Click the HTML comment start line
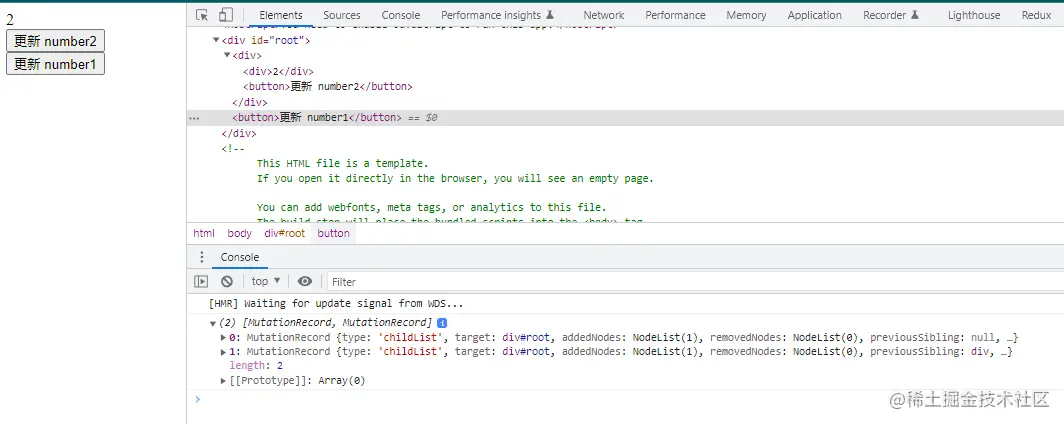This screenshot has height=424, width=1064. click(x=233, y=149)
